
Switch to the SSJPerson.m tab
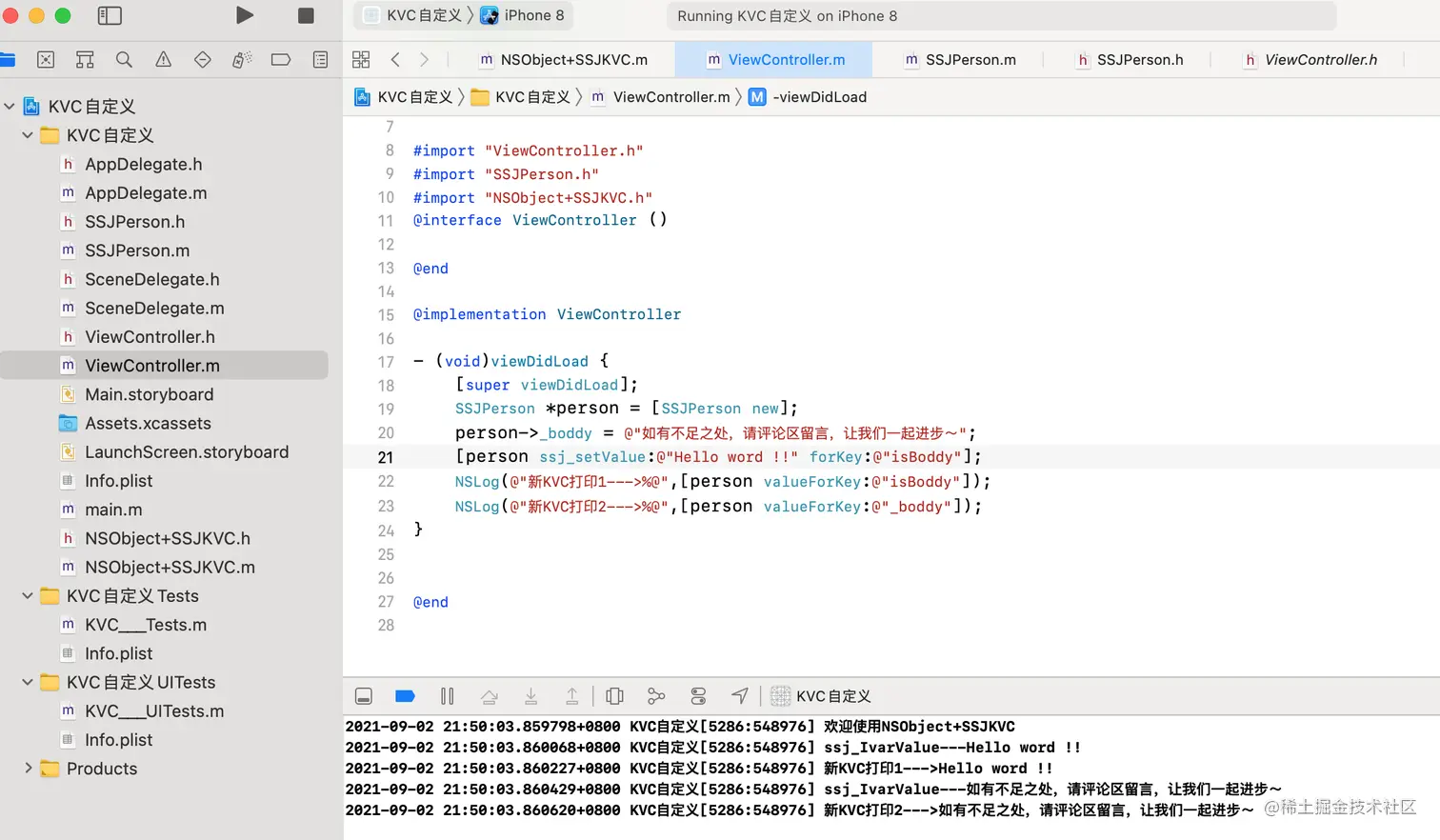pos(959,59)
